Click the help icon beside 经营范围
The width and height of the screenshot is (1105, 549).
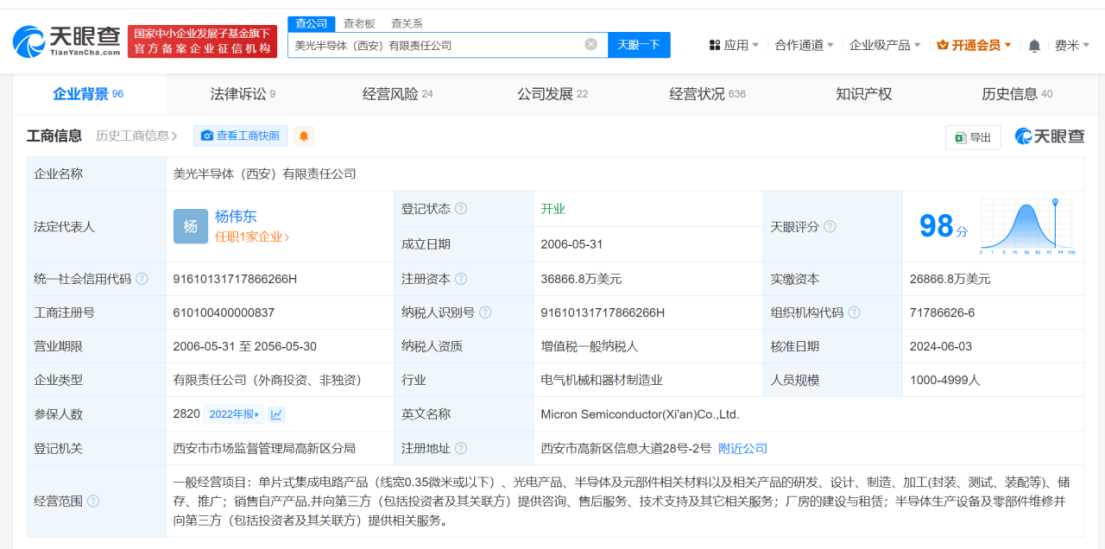click(94, 500)
